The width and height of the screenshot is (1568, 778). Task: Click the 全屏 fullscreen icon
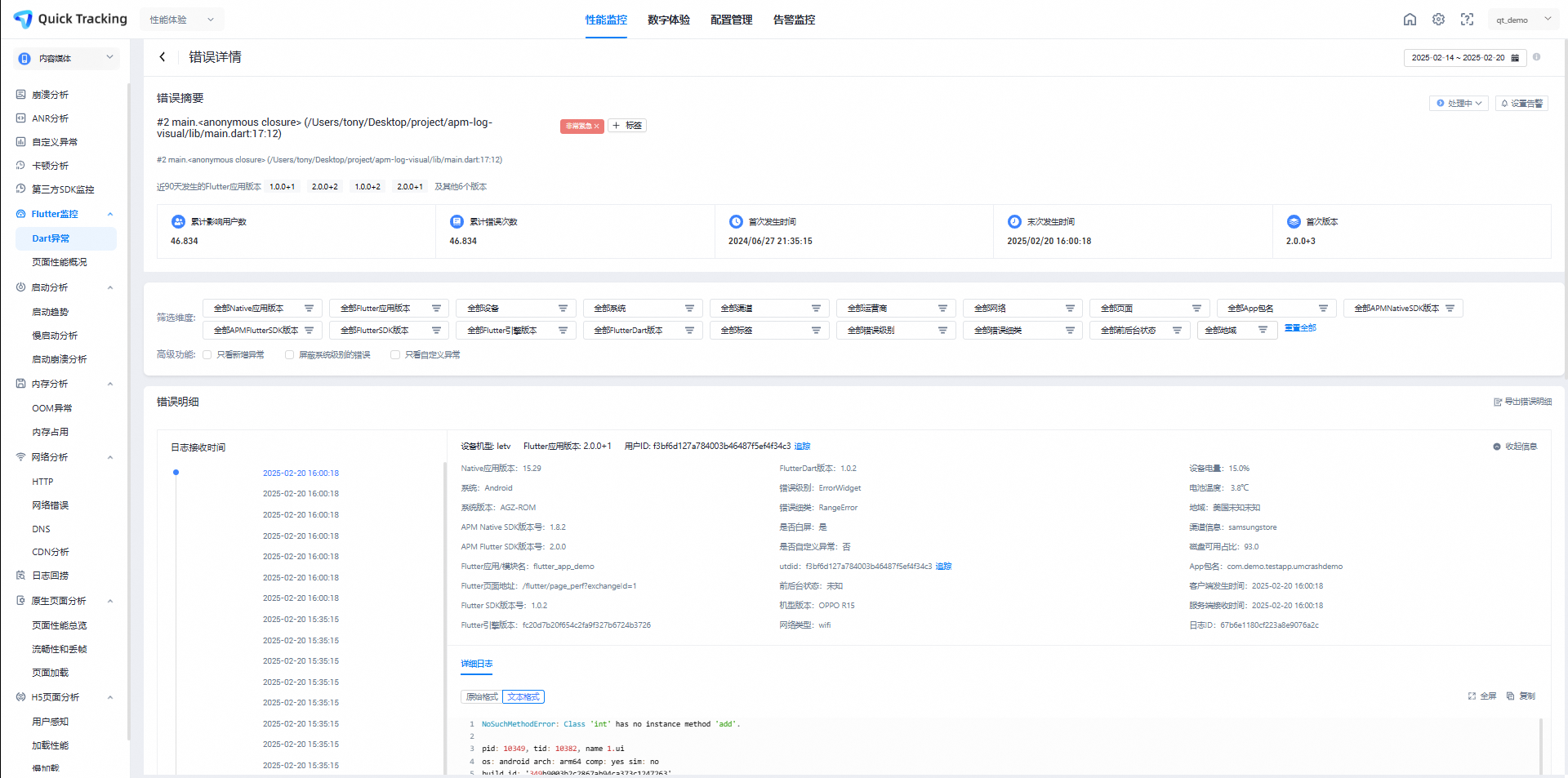(1472, 696)
